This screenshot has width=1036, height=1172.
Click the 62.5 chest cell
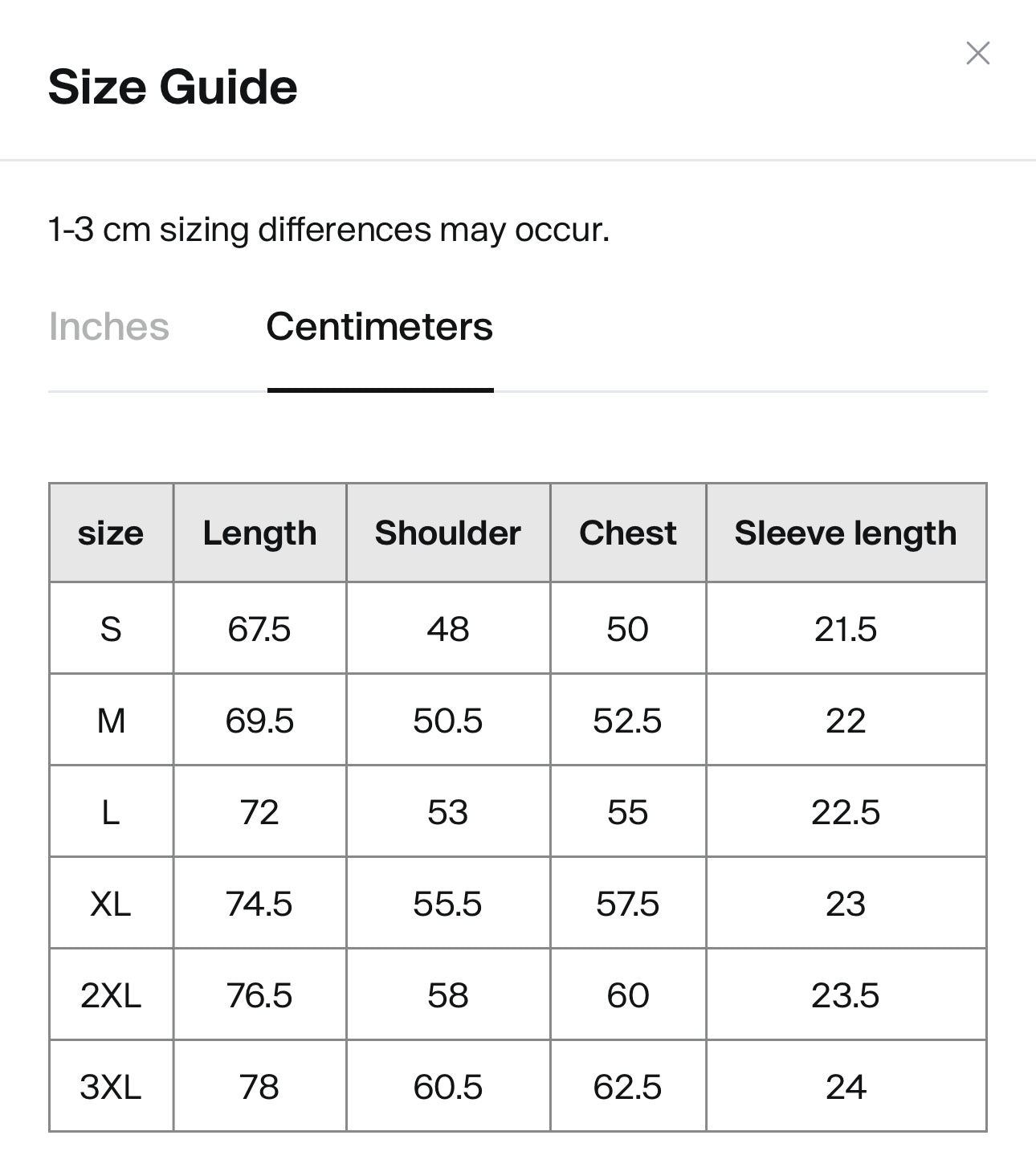tap(628, 1086)
